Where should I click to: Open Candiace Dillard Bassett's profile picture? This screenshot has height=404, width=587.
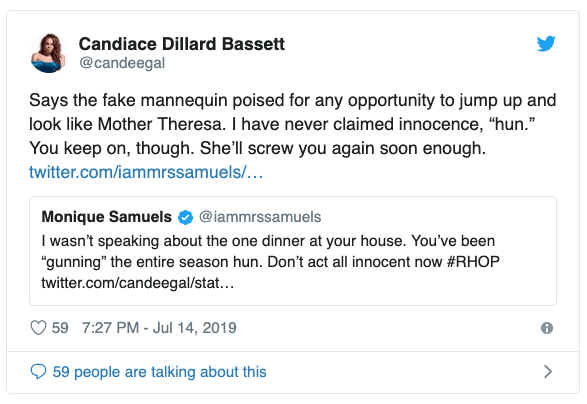click(48, 53)
